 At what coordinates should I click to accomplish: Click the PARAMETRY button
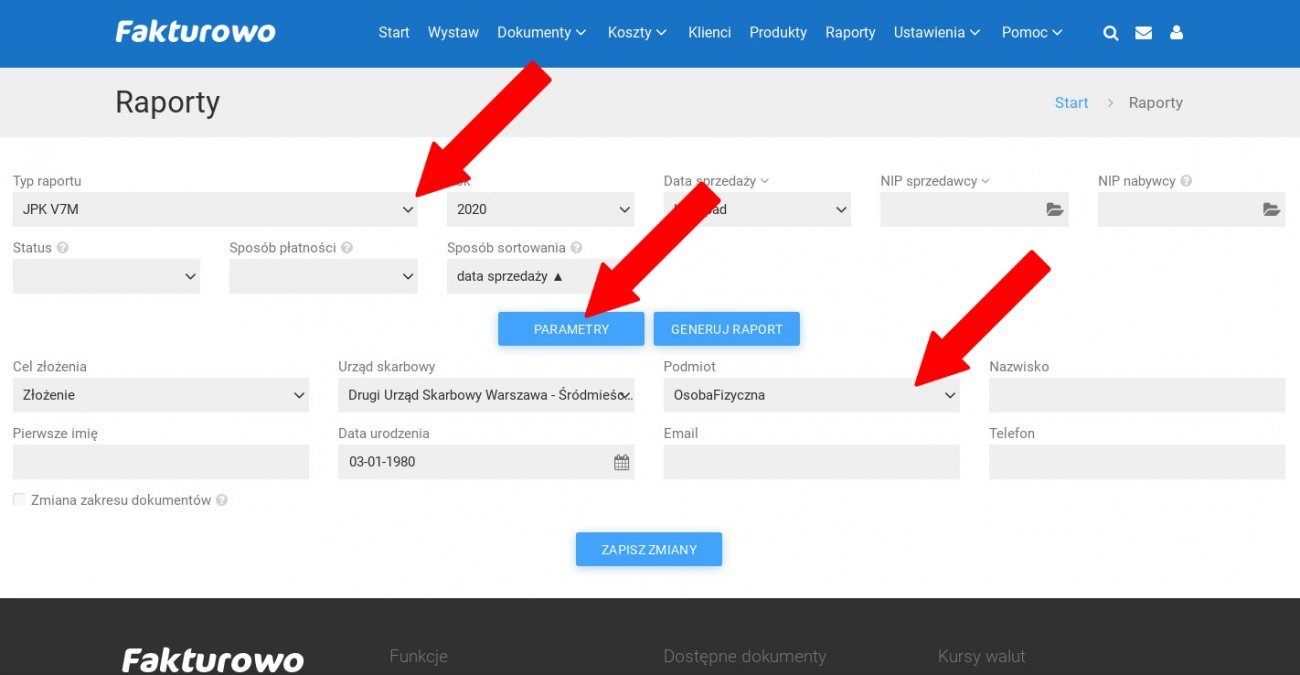(571, 329)
